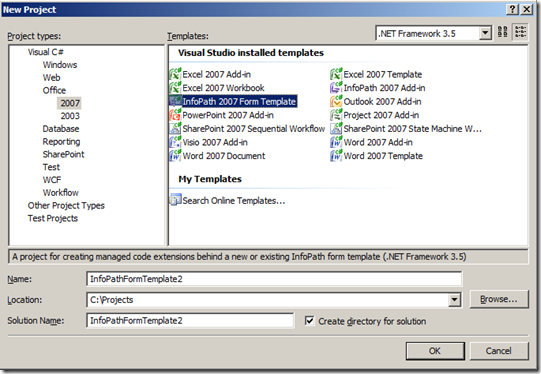
Task: Select the PowerPoint 2007 Add-in template icon
Action: [x=175, y=115]
